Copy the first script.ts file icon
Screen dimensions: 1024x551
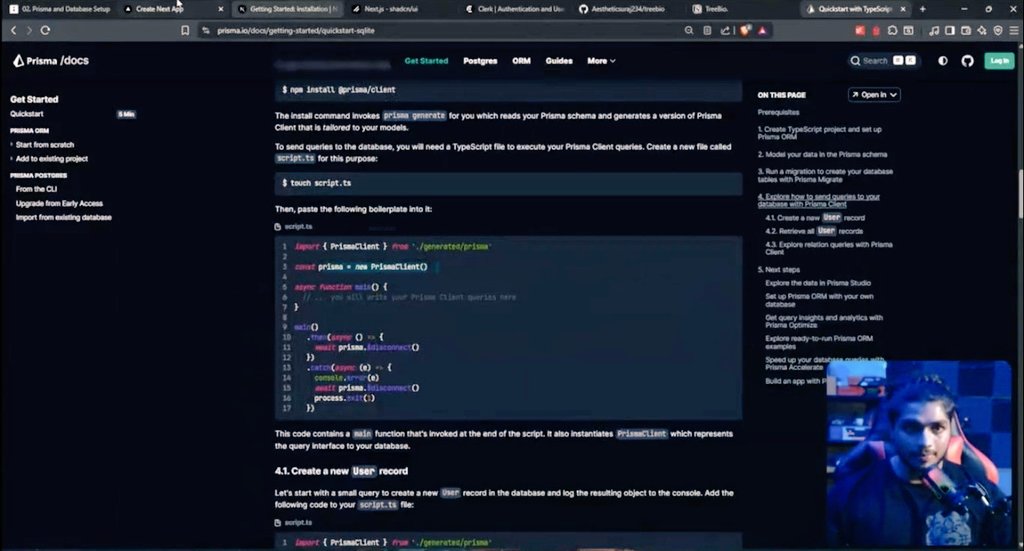tap(278, 227)
